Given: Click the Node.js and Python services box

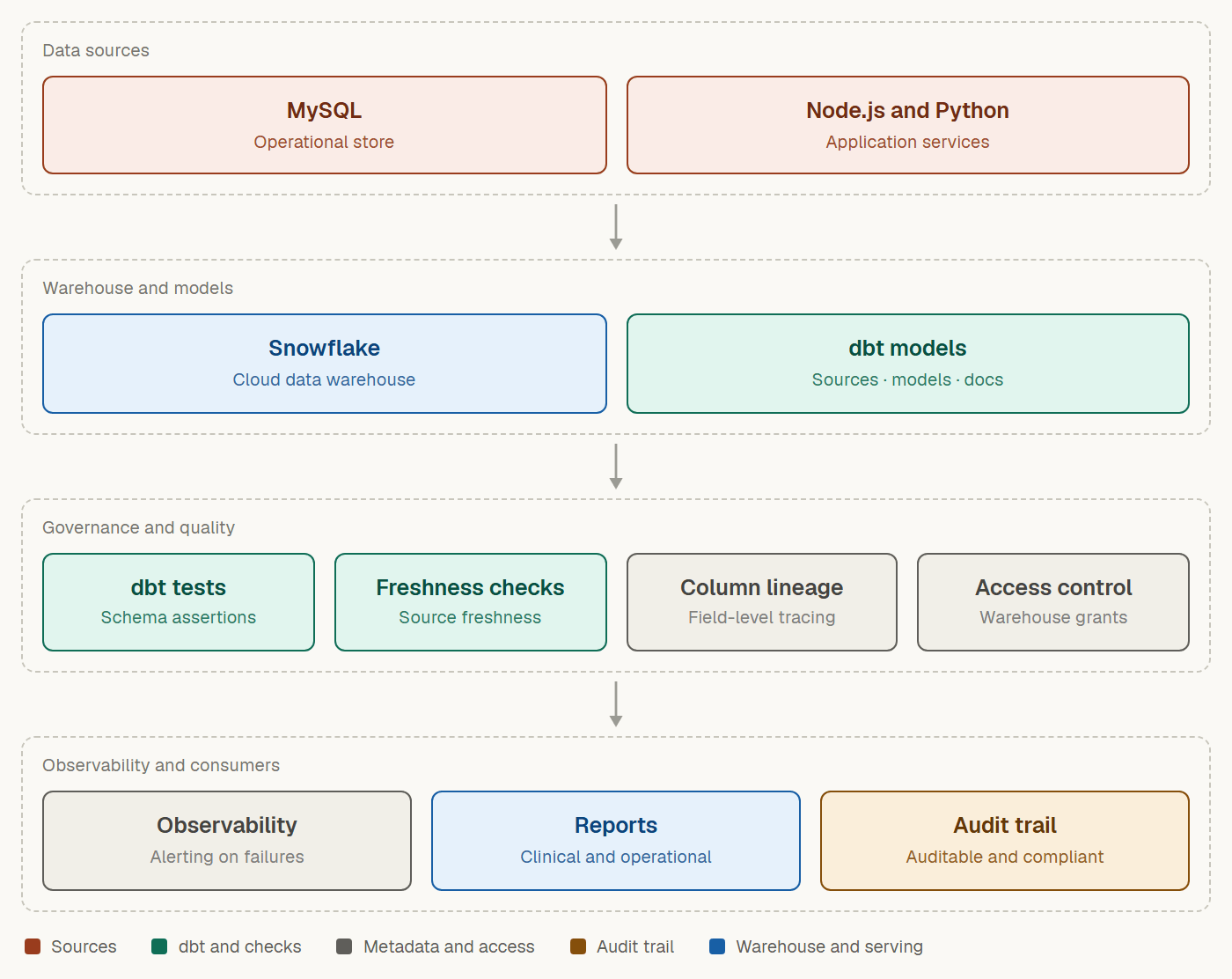Looking at the screenshot, I should pos(908,125).
